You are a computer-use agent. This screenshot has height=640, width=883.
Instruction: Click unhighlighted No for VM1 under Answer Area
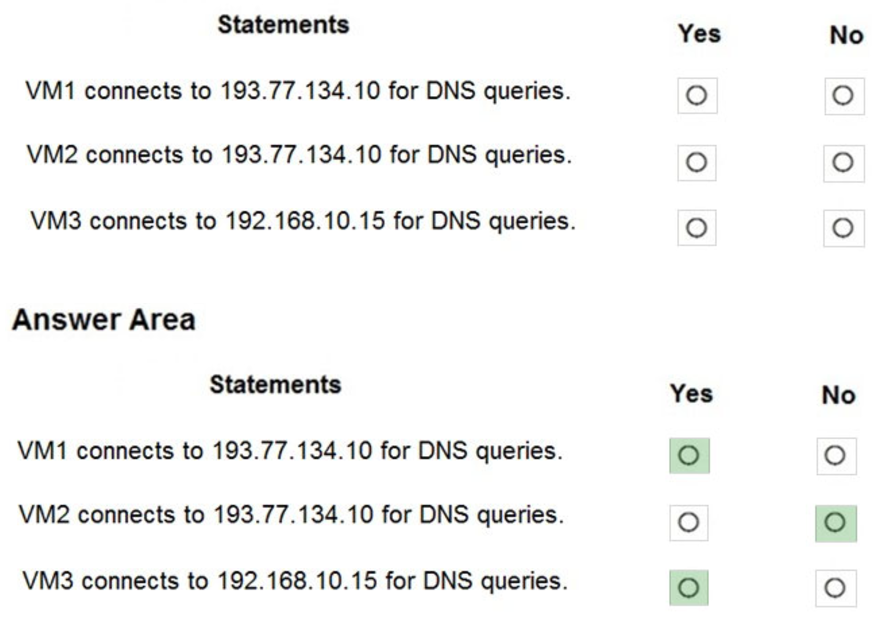point(835,456)
